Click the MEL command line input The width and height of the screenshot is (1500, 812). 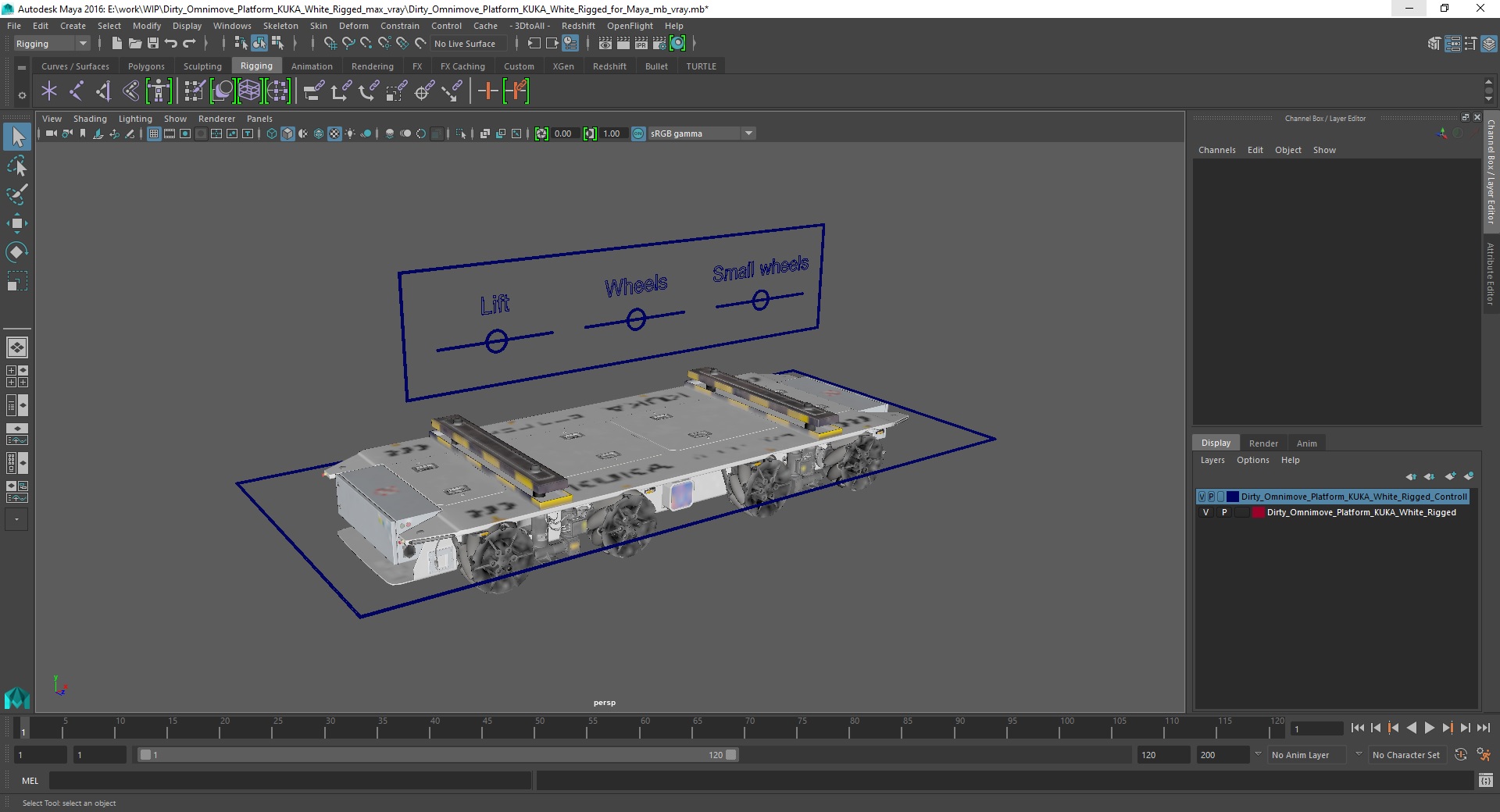pyautogui.click(x=291, y=781)
